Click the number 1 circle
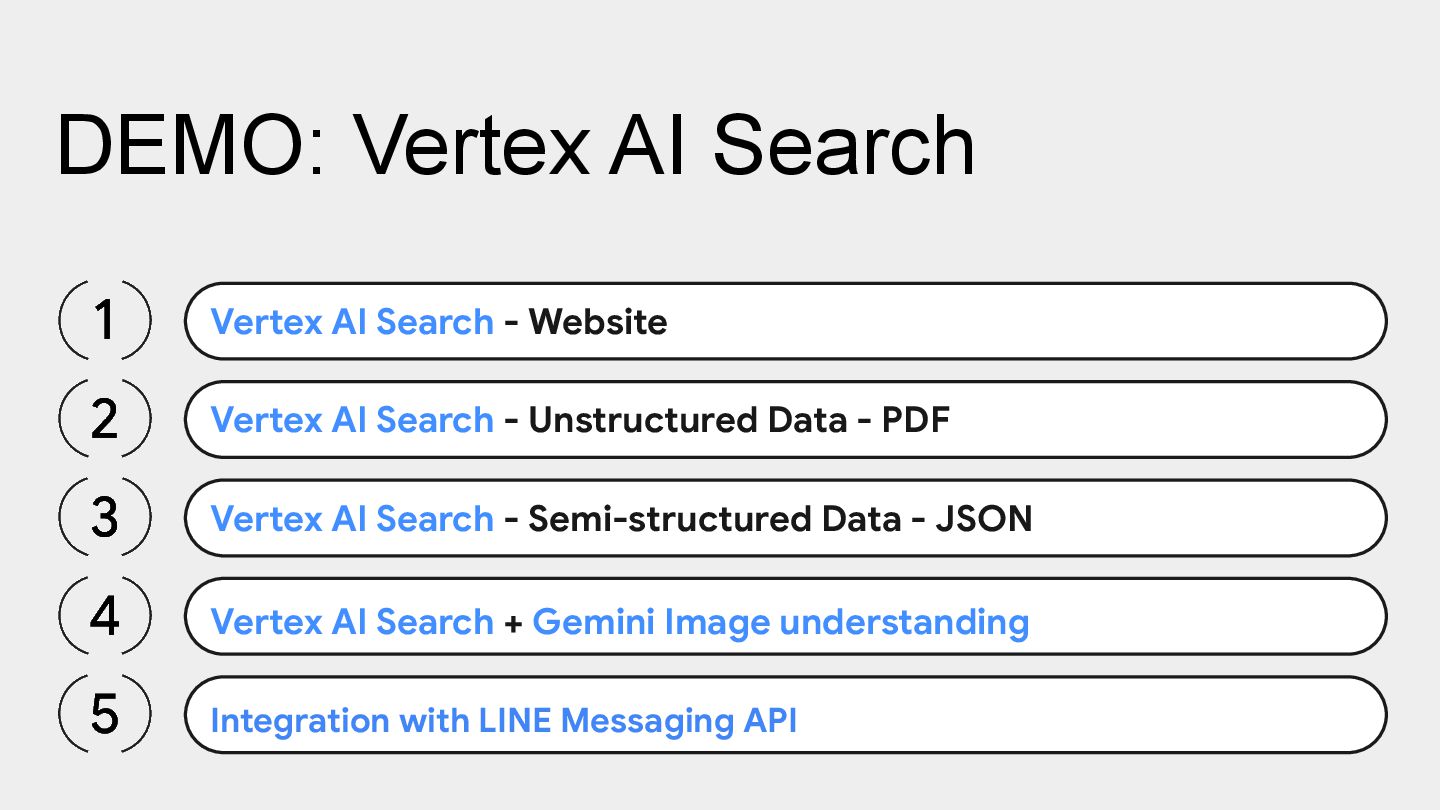1440x810 pixels. (105, 321)
